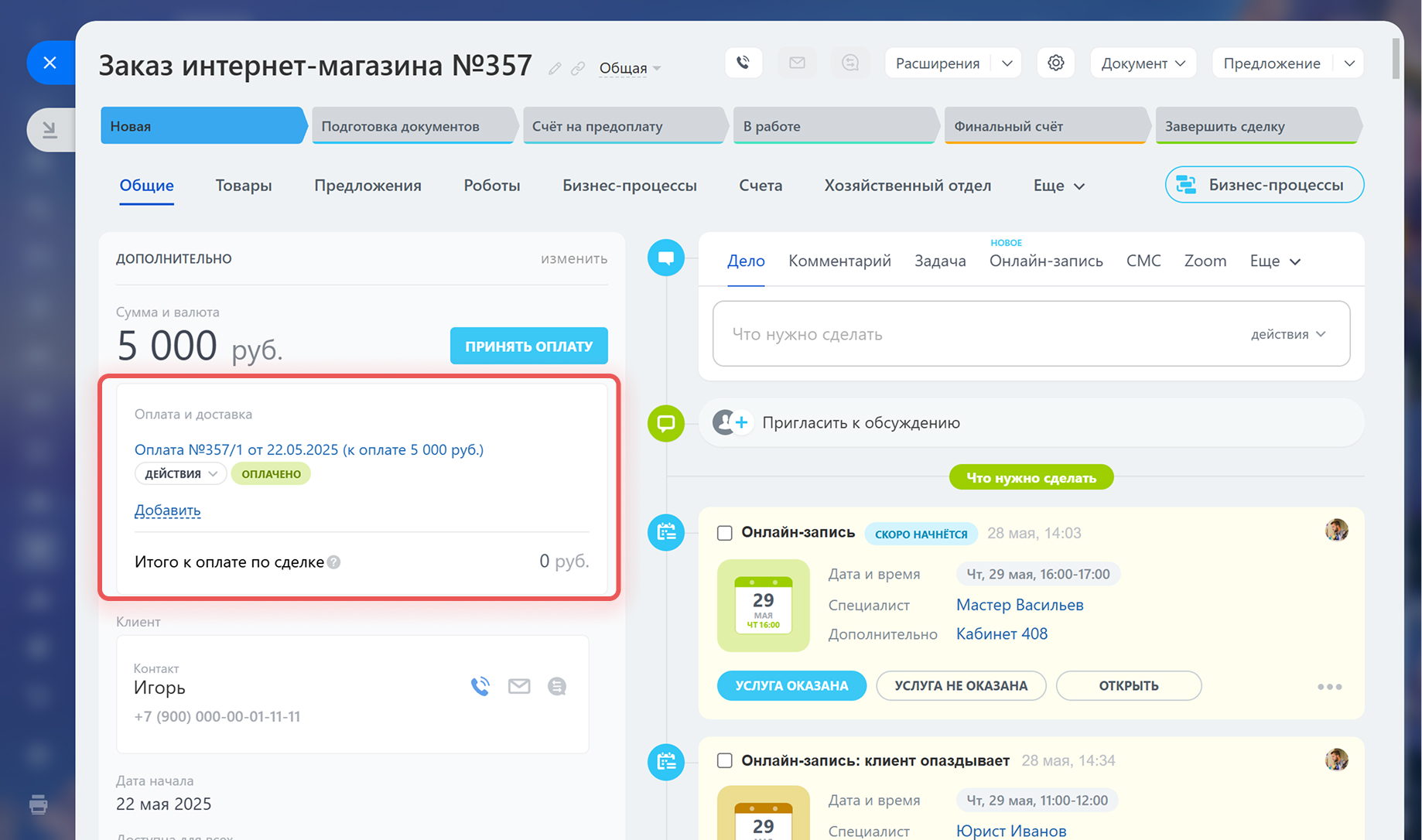Expand the Расширения dropdown arrow
This screenshot has height=840, width=1422.
(x=1007, y=63)
